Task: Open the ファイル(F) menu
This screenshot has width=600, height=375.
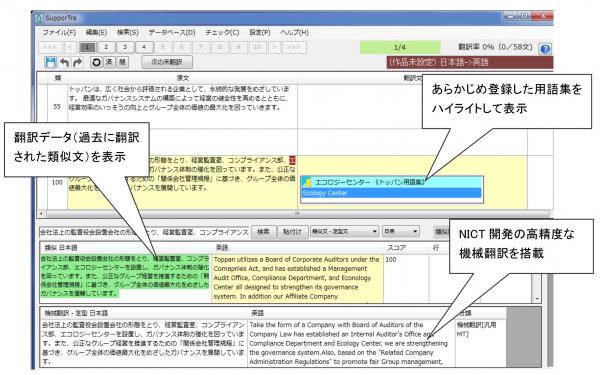Action: pos(59,33)
